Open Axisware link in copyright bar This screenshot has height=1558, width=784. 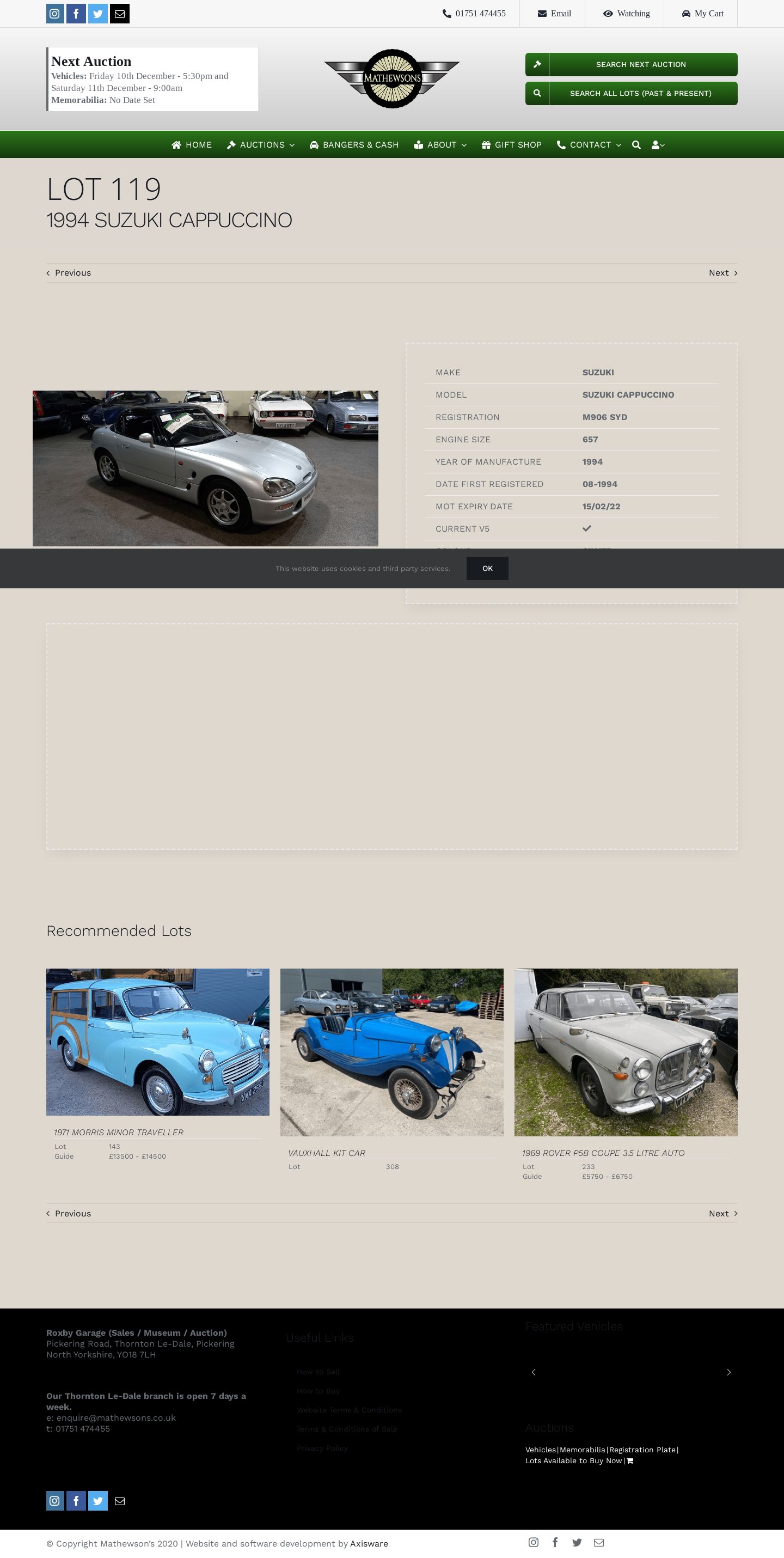point(369,1543)
